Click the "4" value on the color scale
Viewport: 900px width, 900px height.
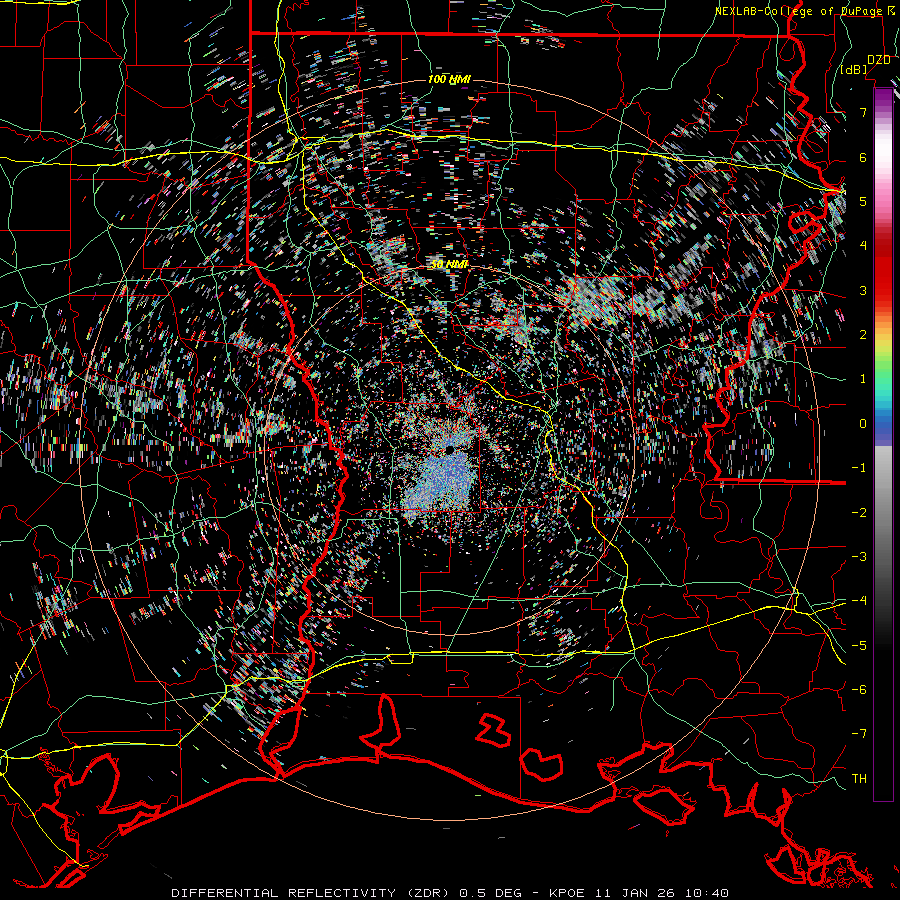tap(863, 246)
